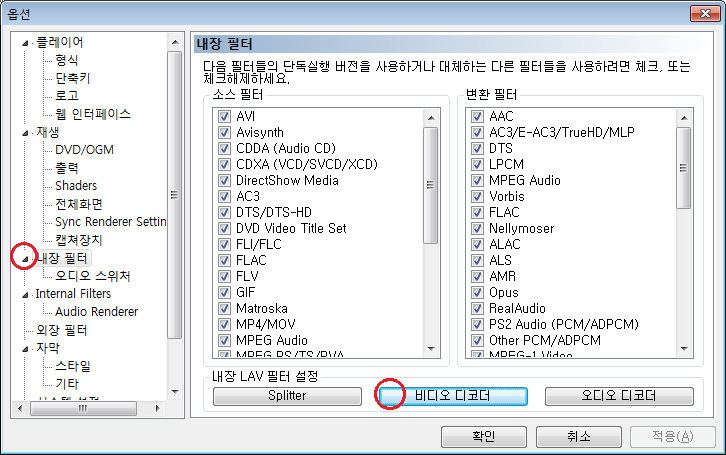Click options tree scroll-up arrow
Screen dimensions: 726x455
coord(175,42)
